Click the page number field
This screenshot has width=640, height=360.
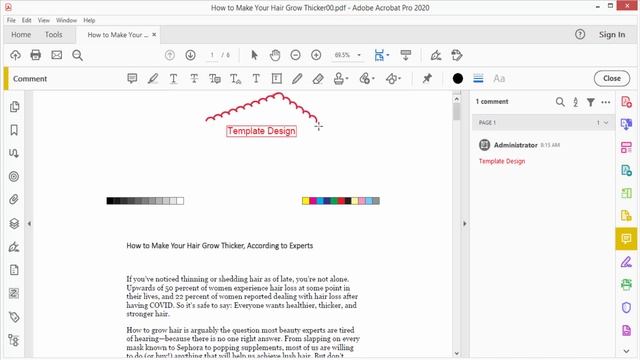212,55
